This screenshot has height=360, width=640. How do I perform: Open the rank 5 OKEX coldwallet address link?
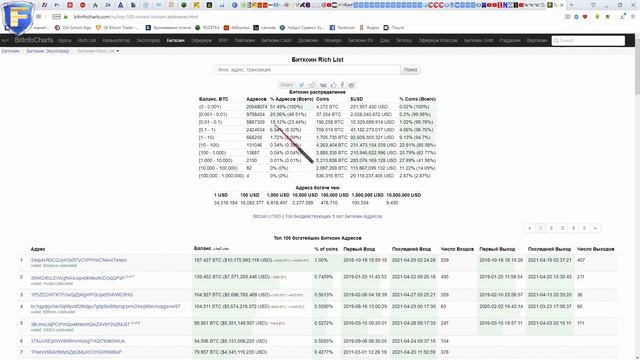tap(80, 324)
